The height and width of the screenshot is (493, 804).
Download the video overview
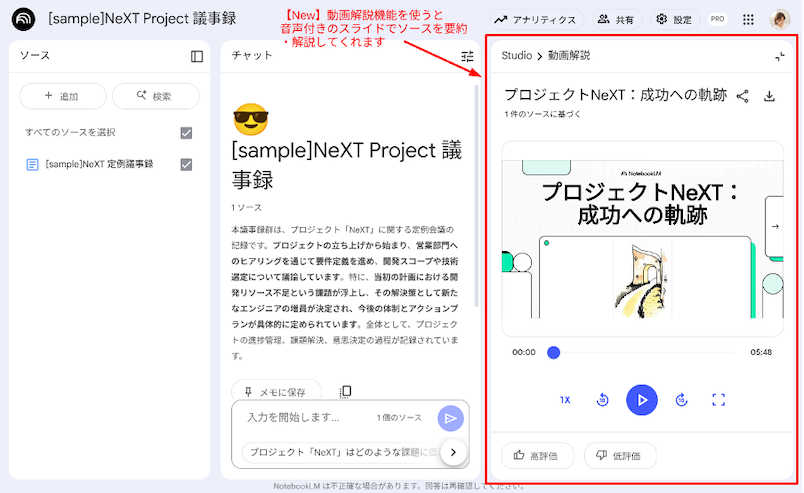coord(769,96)
